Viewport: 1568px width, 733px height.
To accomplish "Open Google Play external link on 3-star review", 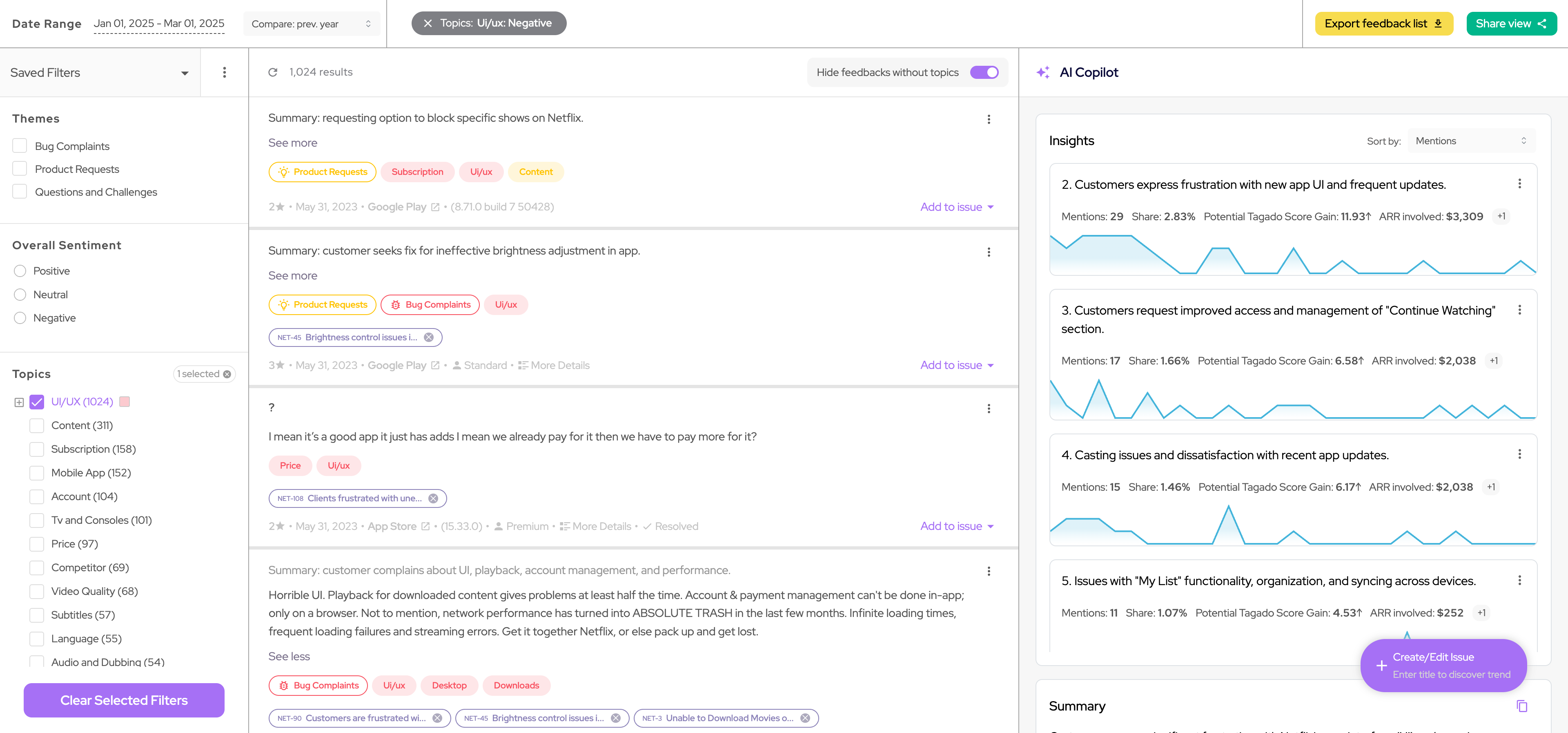I will click(x=435, y=366).
